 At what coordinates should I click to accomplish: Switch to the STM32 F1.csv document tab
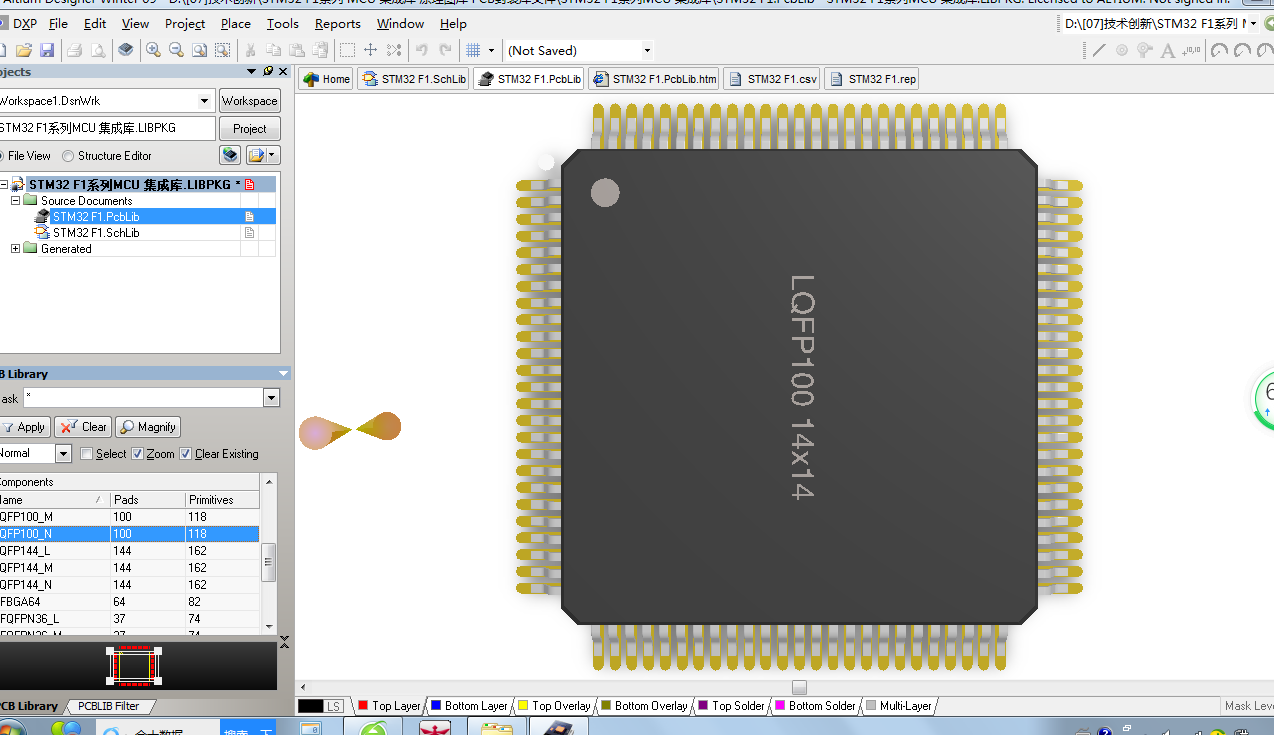pos(771,79)
